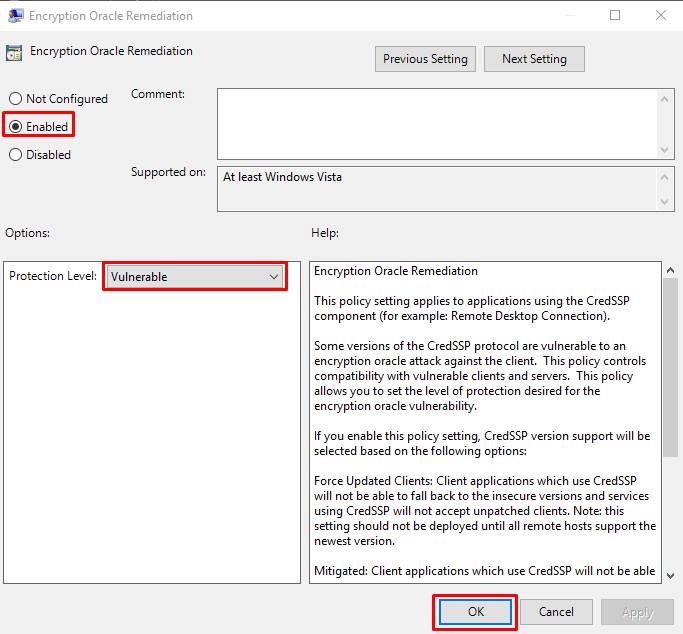
Task: Click the Supported on scroll down arrow
Action: pos(666,203)
